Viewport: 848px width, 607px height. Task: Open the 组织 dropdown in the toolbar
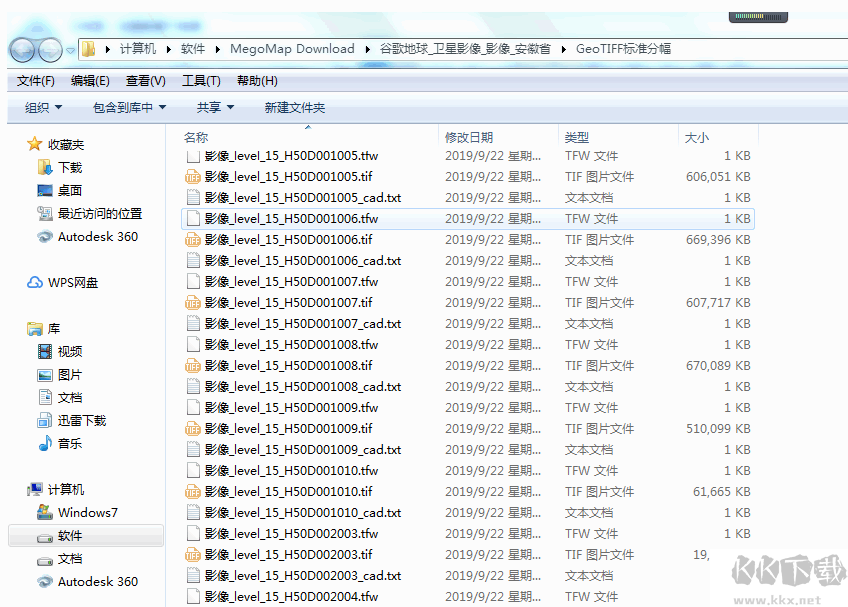(43, 108)
